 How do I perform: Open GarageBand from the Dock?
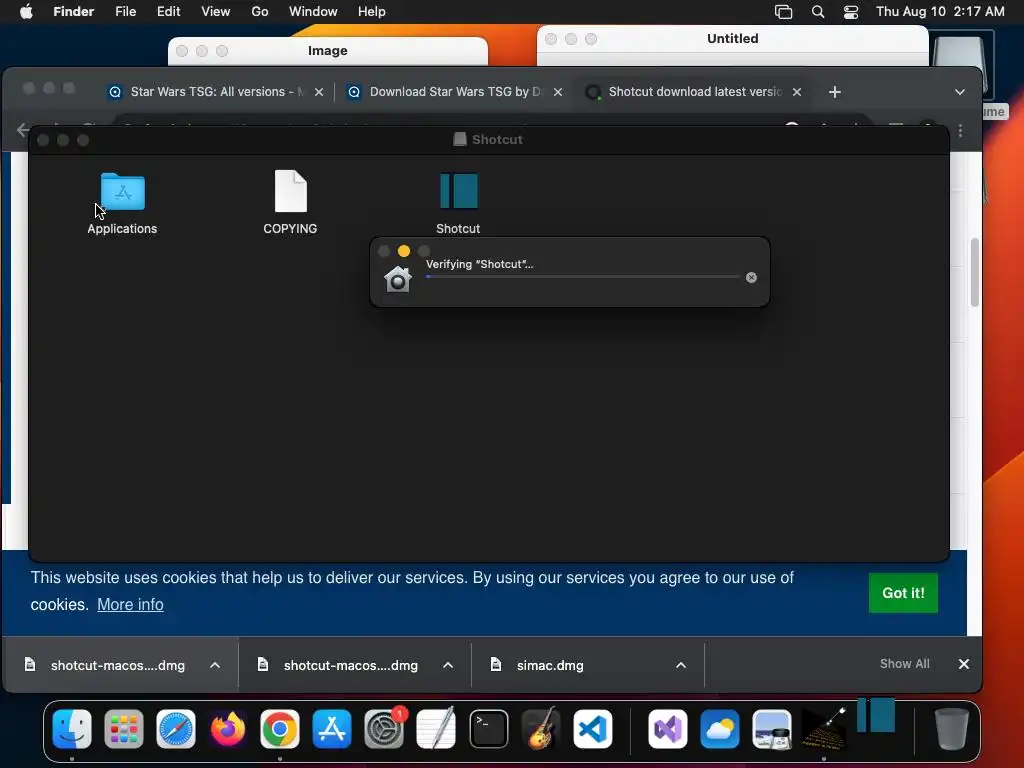click(x=541, y=728)
